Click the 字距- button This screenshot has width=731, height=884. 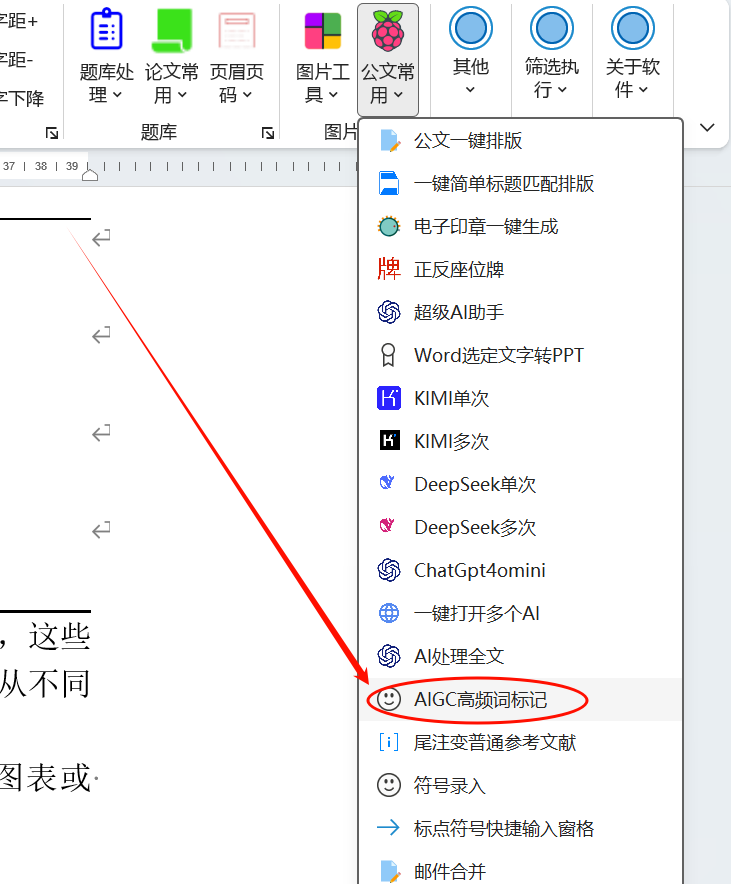(x=17, y=59)
